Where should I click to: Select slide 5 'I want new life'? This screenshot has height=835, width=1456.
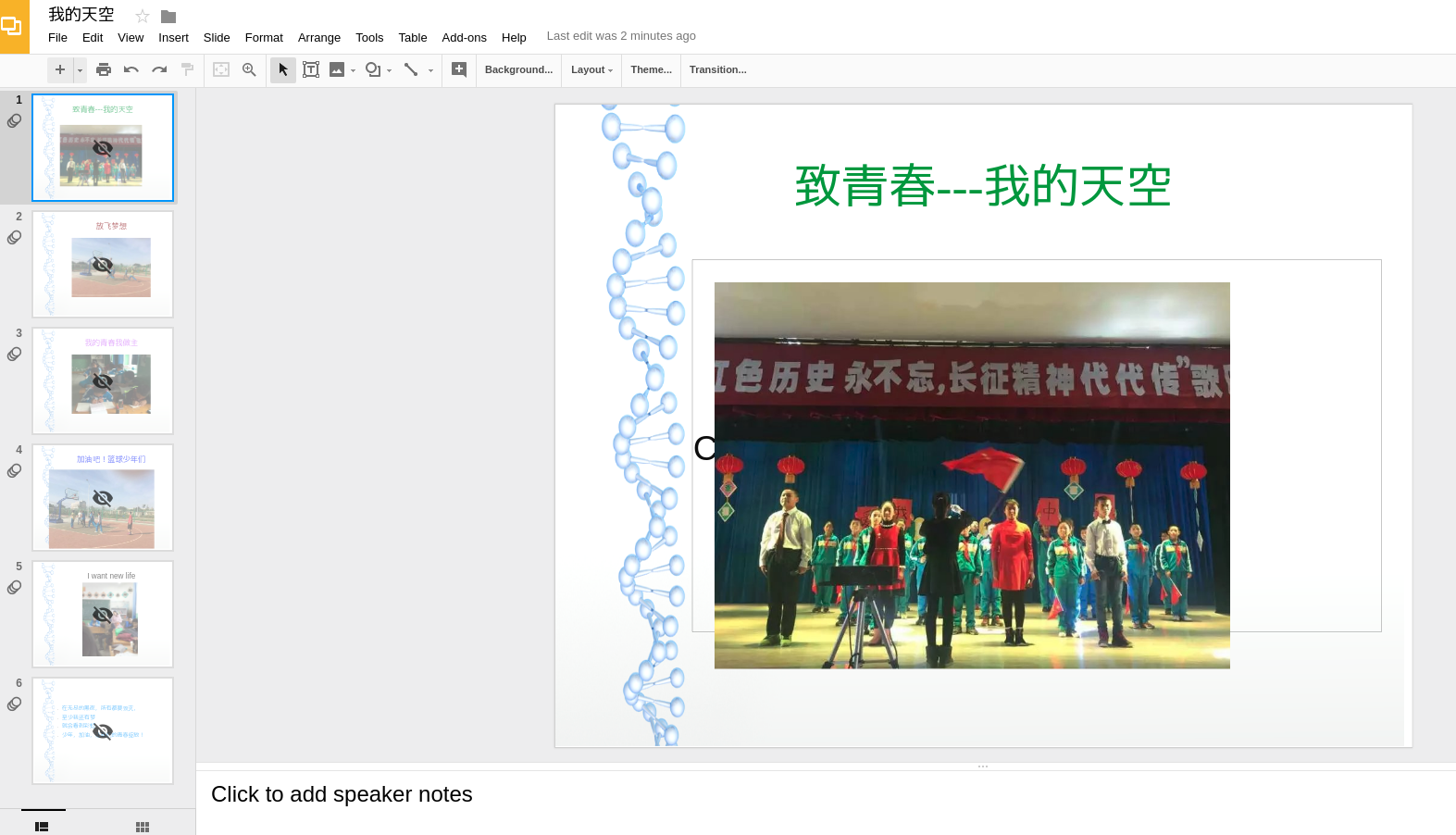pos(103,614)
